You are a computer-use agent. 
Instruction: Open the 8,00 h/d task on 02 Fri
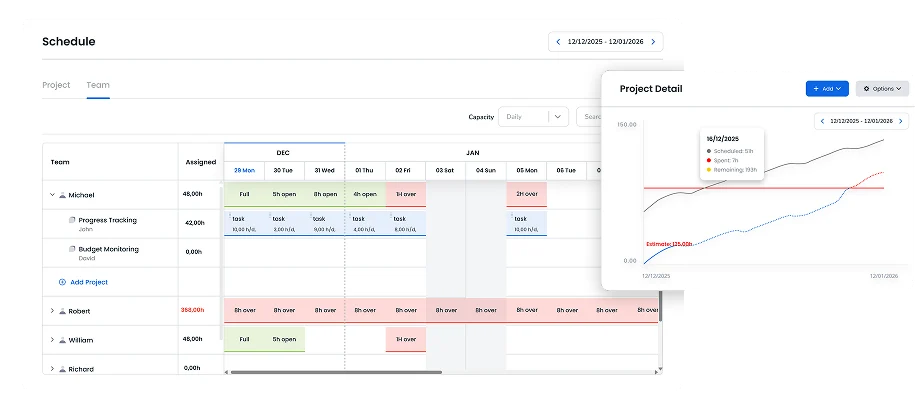point(406,223)
